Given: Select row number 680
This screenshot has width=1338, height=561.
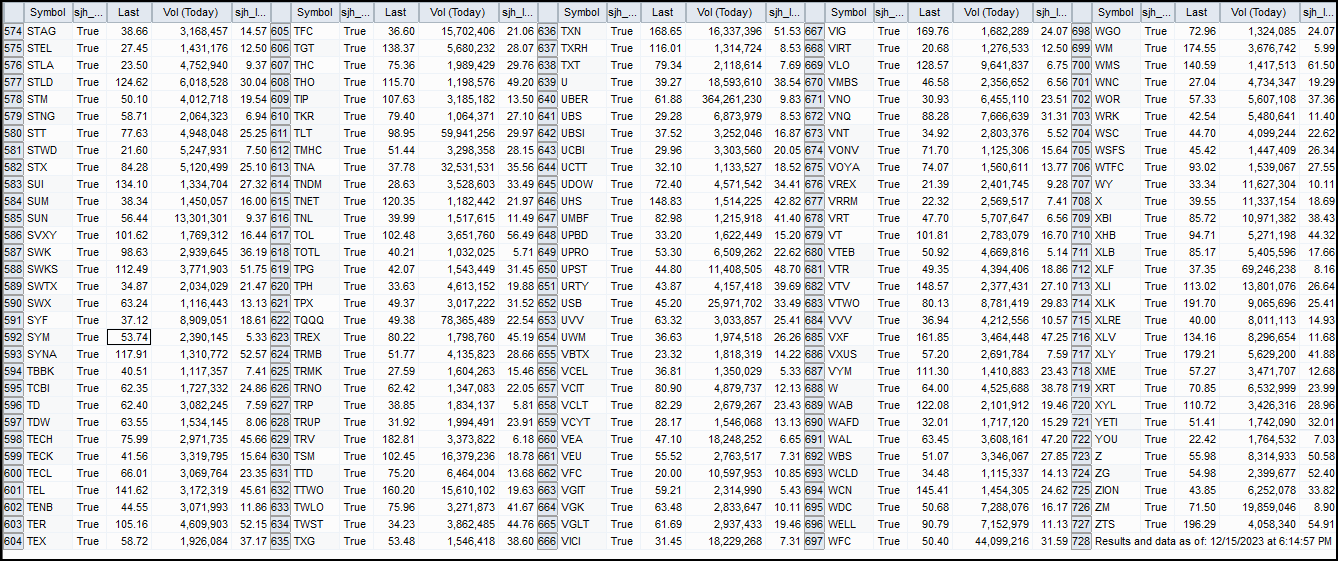Looking at the screenshot, I should pyautogui.click(x=814, y=252).
